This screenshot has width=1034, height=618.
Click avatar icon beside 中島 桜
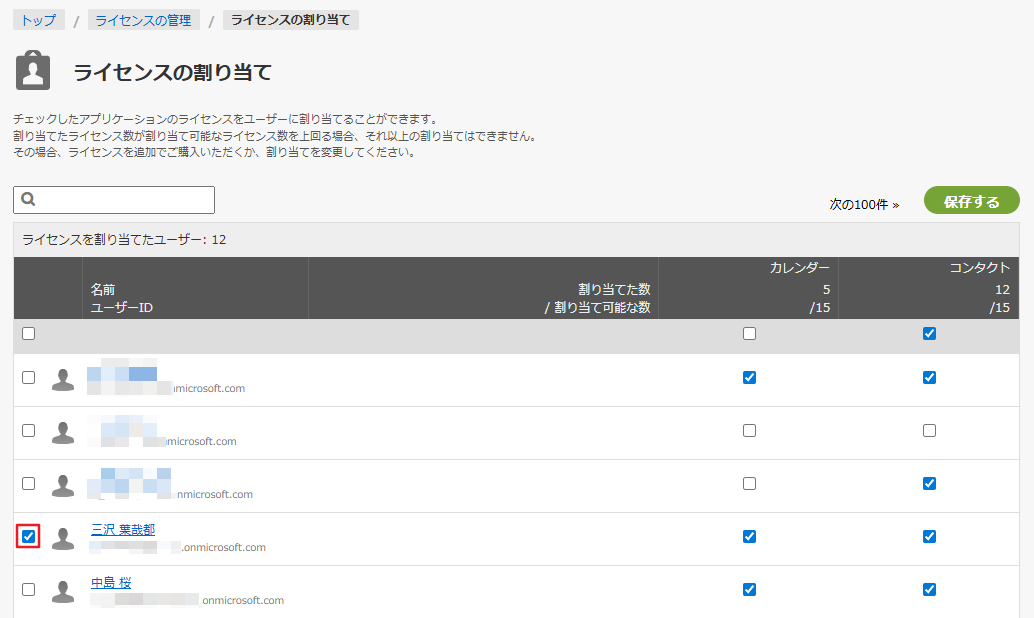point(63,592)
